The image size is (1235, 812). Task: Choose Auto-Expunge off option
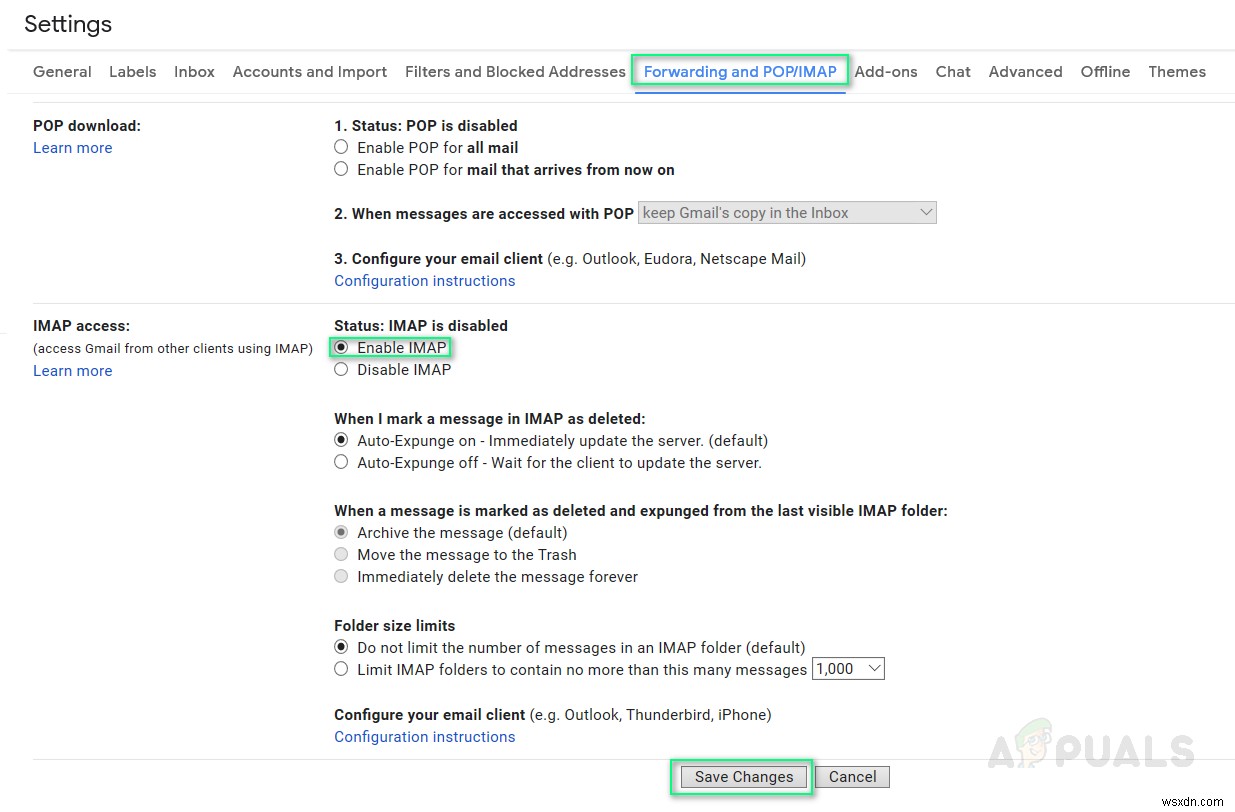341,462
